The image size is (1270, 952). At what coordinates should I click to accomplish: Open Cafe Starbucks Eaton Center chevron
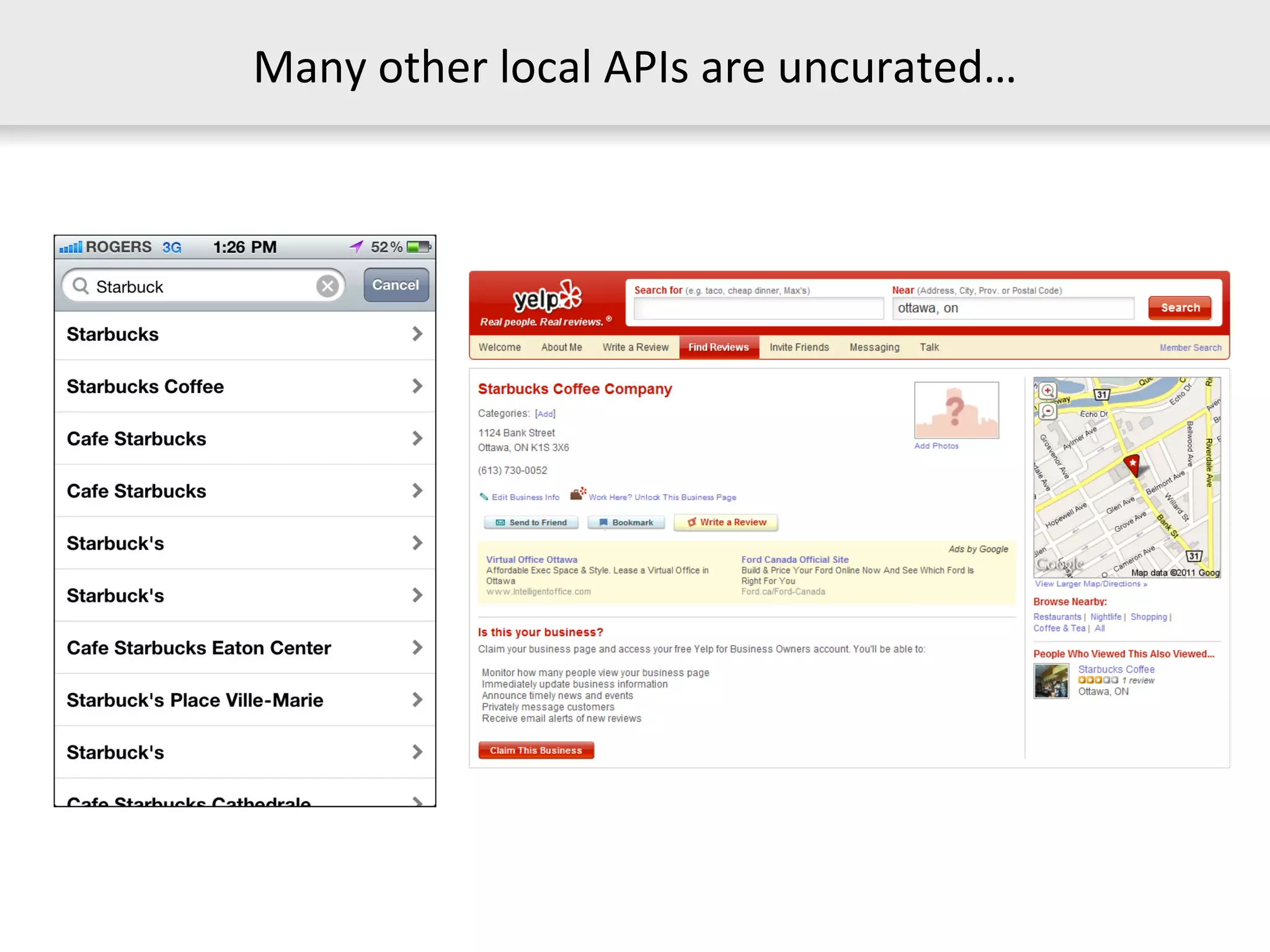417,648
